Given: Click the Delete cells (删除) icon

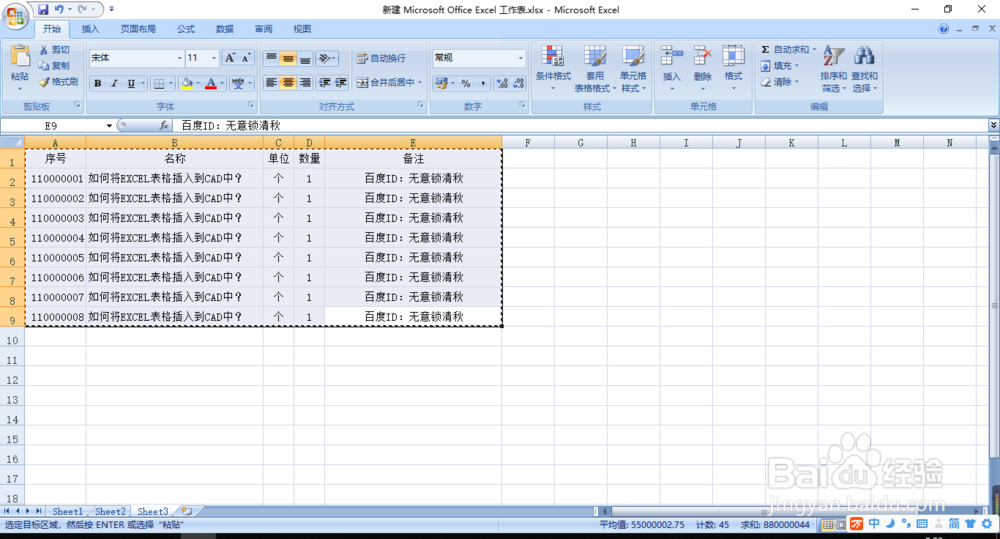Looking at the screenshot, I should point(702,56).
